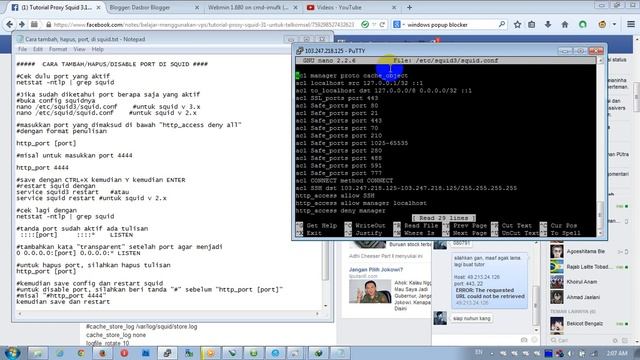This screenshot has width=640, height=360.
Task: Open the Firefox hamburger menu
Action: tap(631, 24)
